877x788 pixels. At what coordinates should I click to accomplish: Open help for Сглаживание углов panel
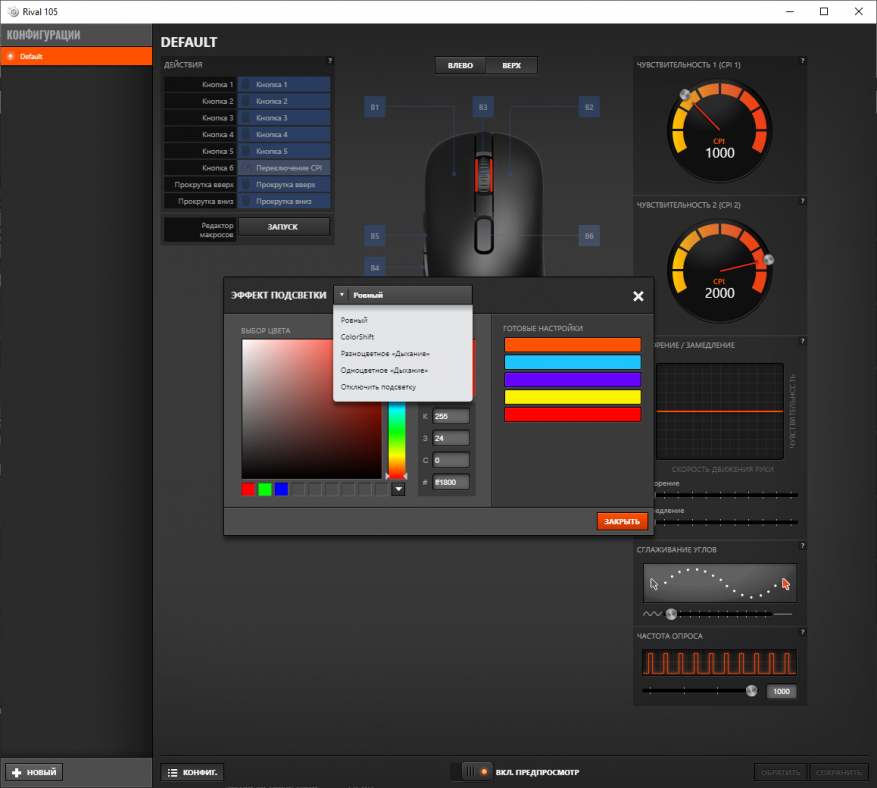coord(803,545)
